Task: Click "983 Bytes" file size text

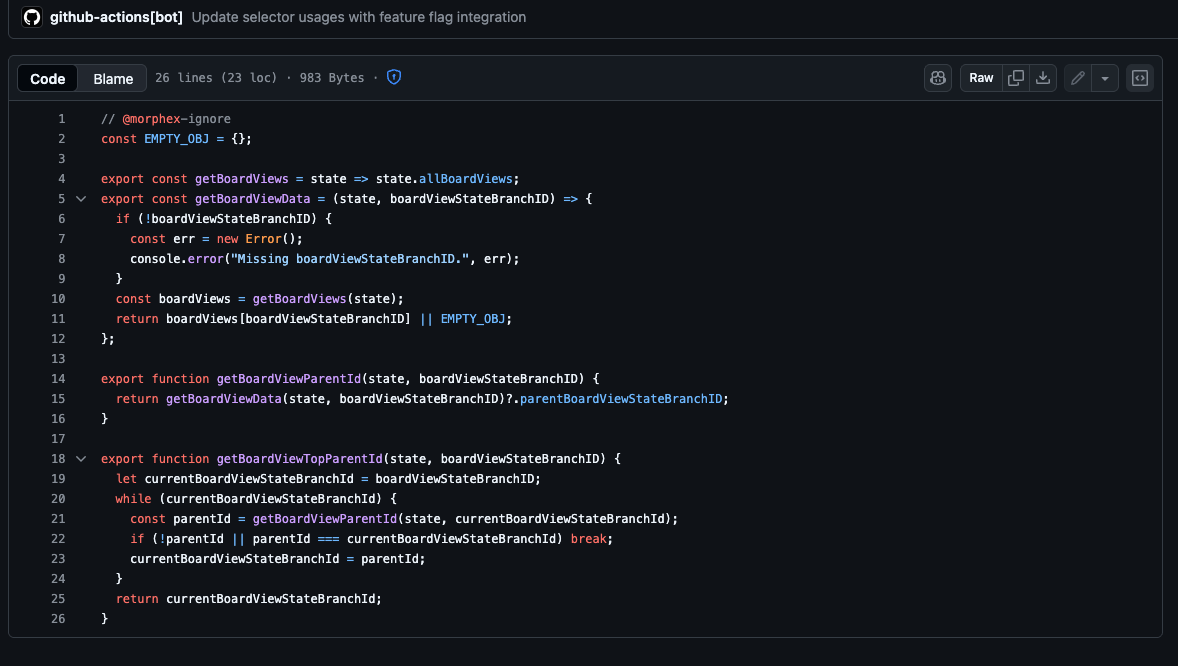Action: [x=332, y=77]
